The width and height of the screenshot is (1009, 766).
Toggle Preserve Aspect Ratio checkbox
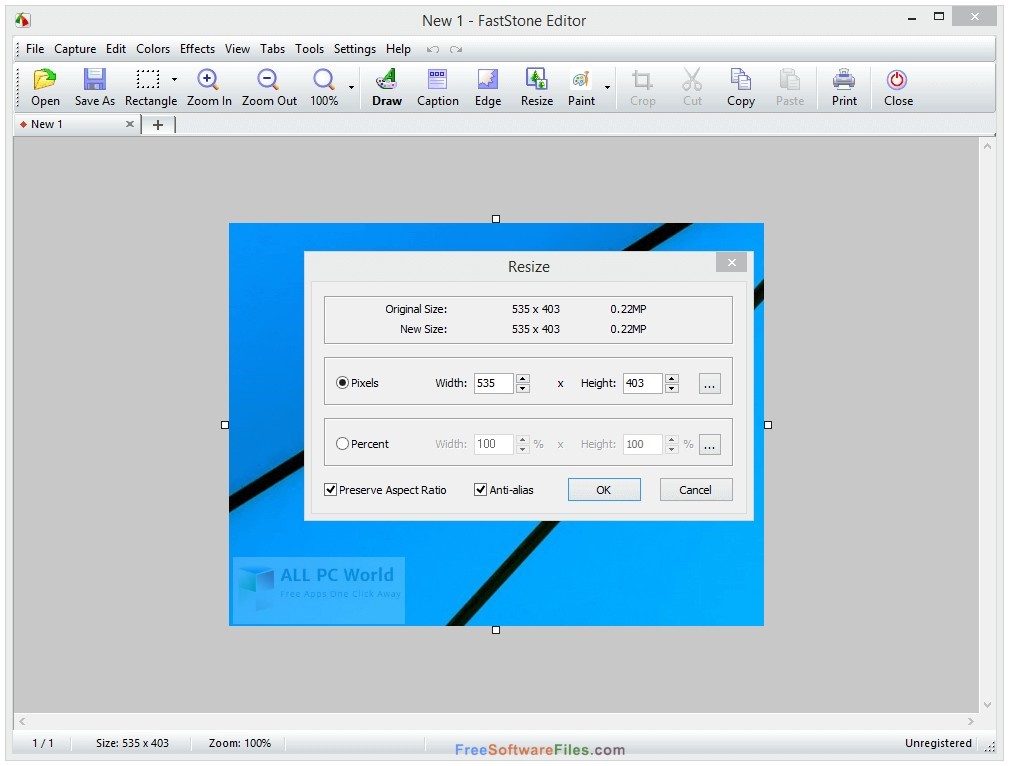click(x=331, y=490)
